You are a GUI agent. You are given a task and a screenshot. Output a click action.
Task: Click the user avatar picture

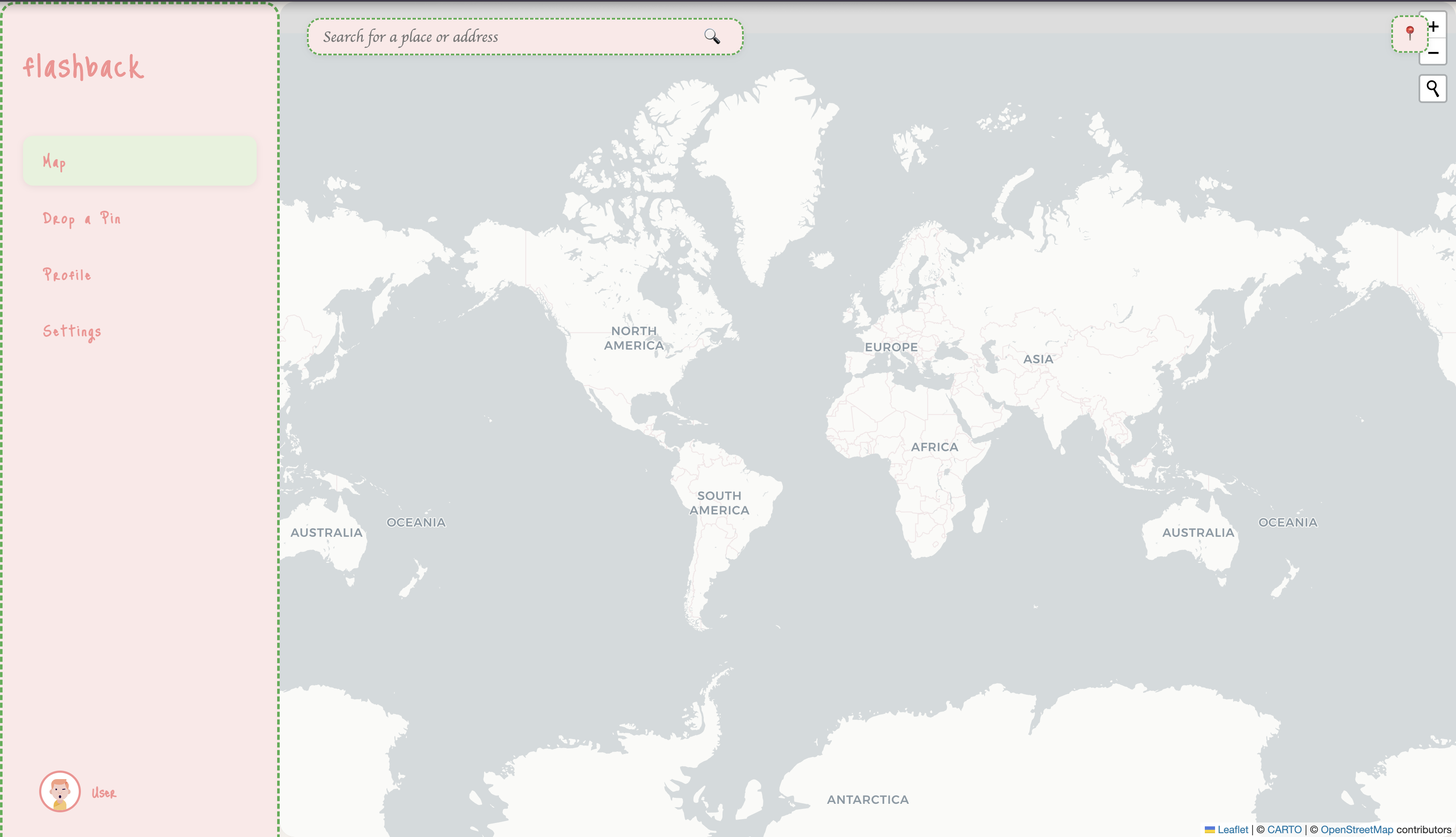(x=60, y=791)
